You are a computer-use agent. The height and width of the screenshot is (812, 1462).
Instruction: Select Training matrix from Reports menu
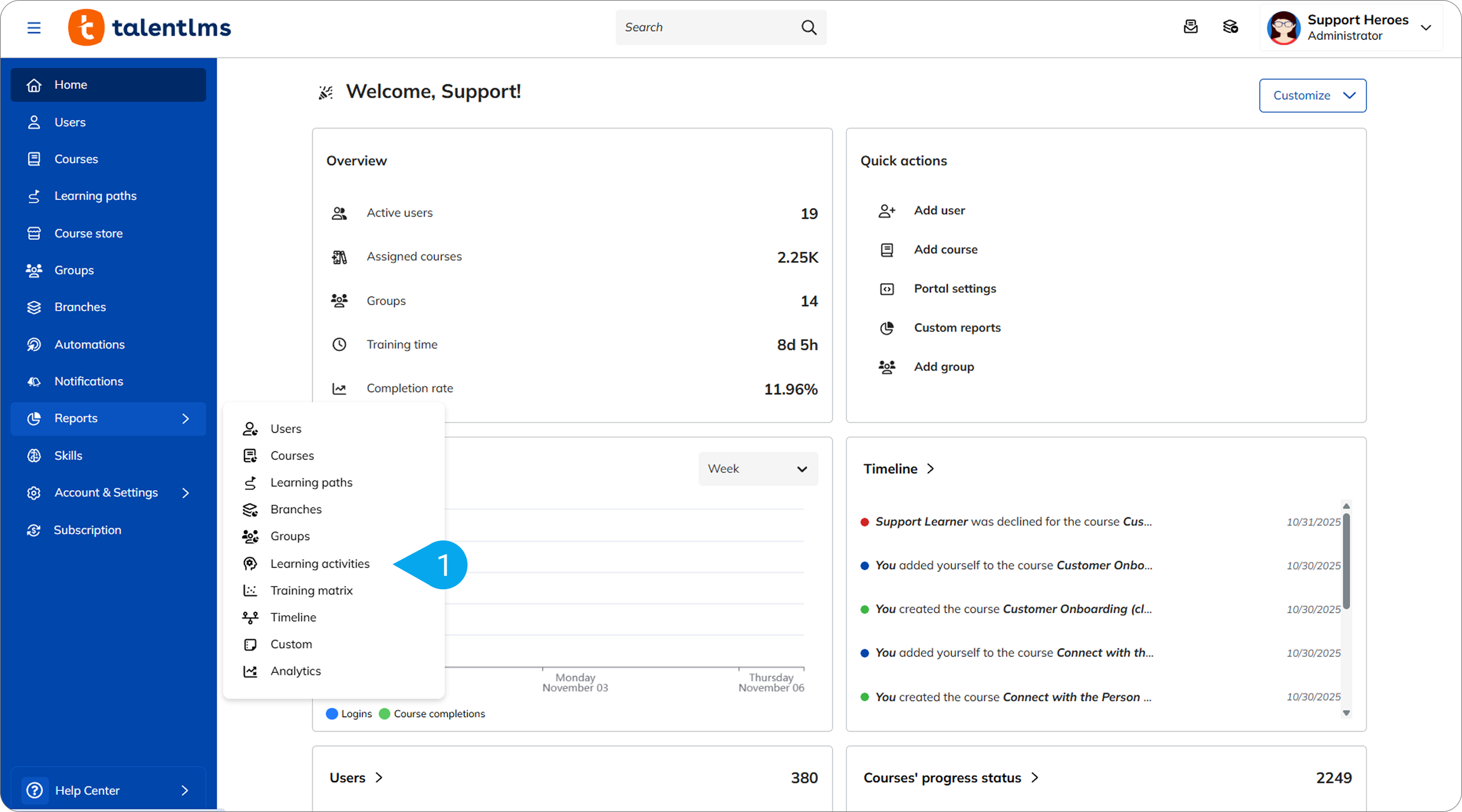click(x=311, y=590)
